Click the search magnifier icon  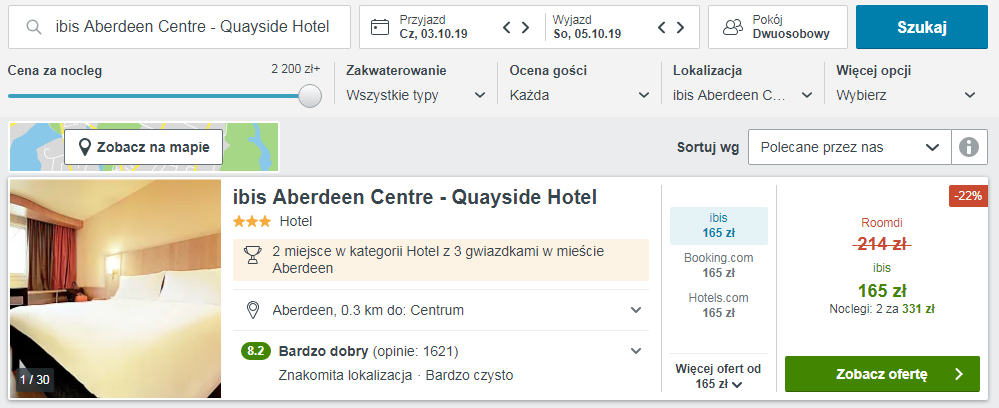[x=34, y=27]
